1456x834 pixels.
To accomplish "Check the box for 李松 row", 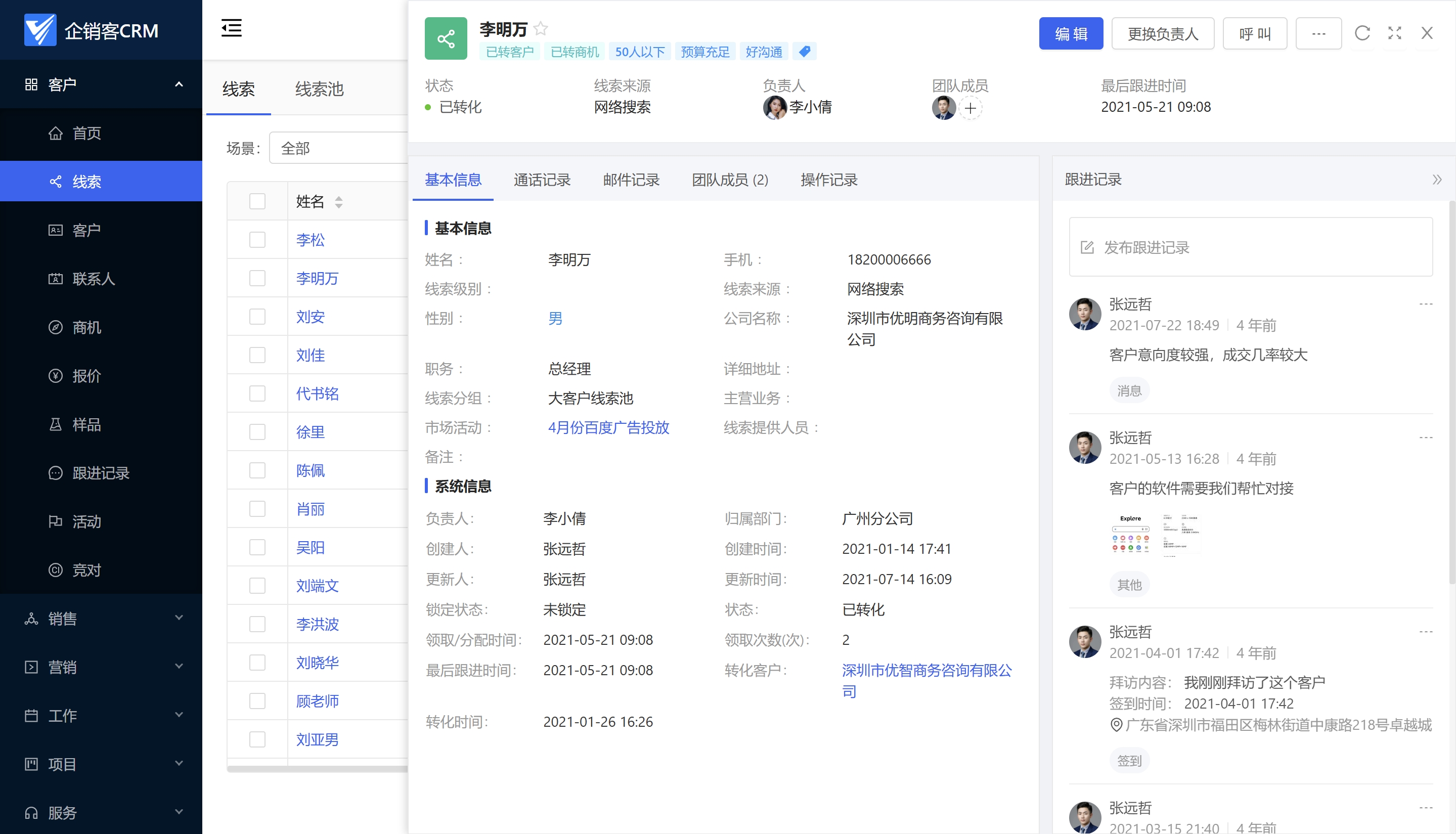I will point(257,239).
